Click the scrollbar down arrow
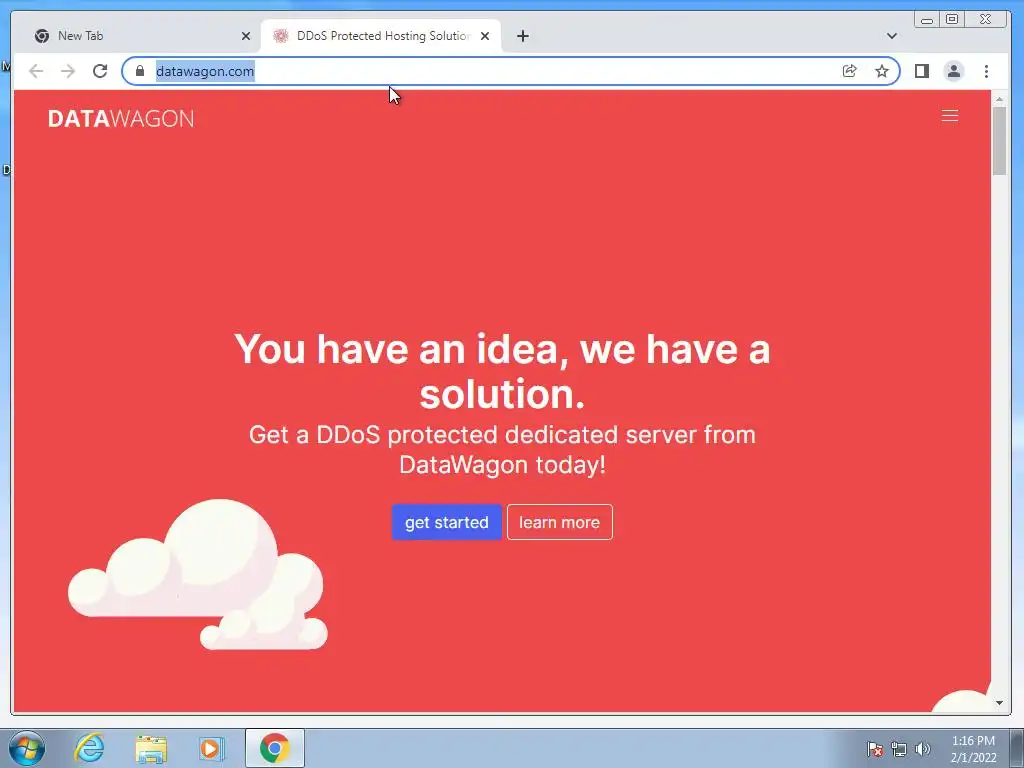 [x=999, y=703]
